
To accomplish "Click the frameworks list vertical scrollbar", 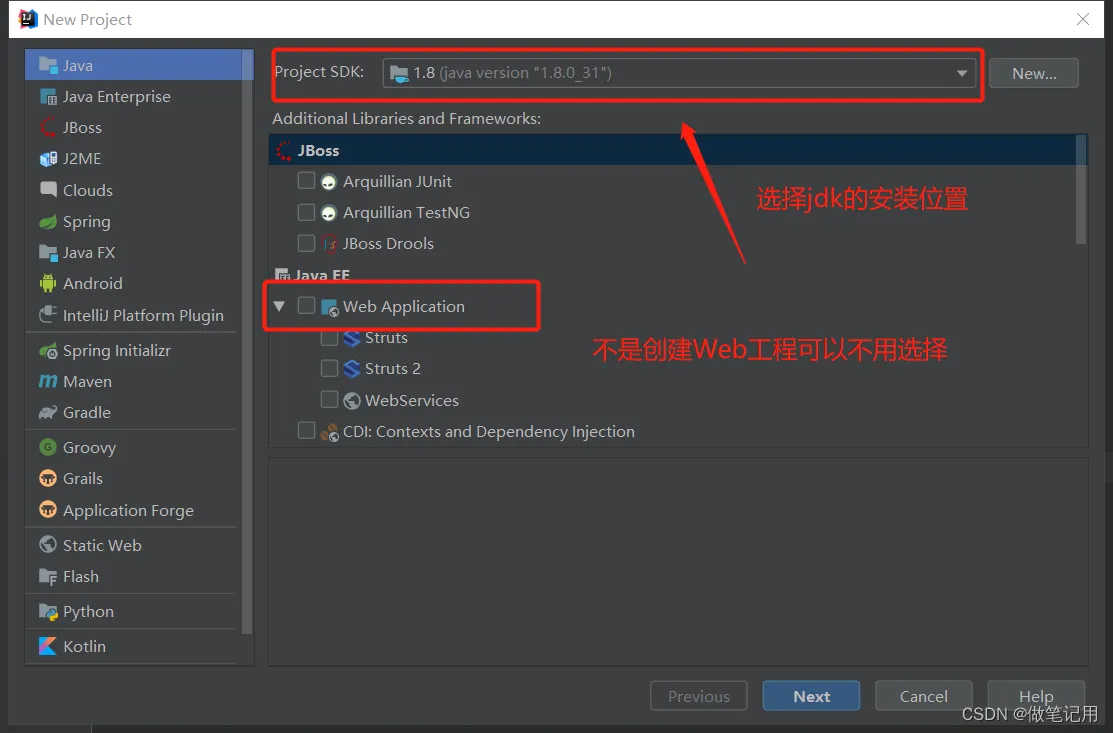I will [x=1081, y=190].
